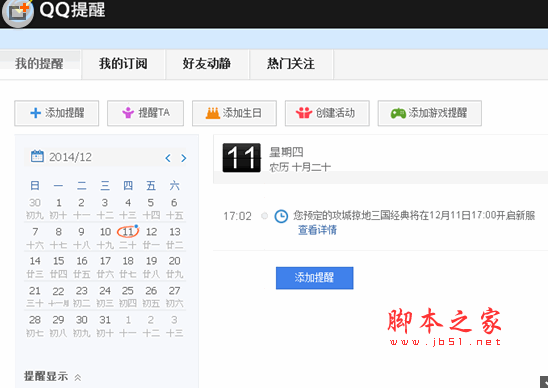The image size is (548, 388).
Task: Click the blue clock icon on reminder
Action: pyautogui.click(x=281, y=216)
